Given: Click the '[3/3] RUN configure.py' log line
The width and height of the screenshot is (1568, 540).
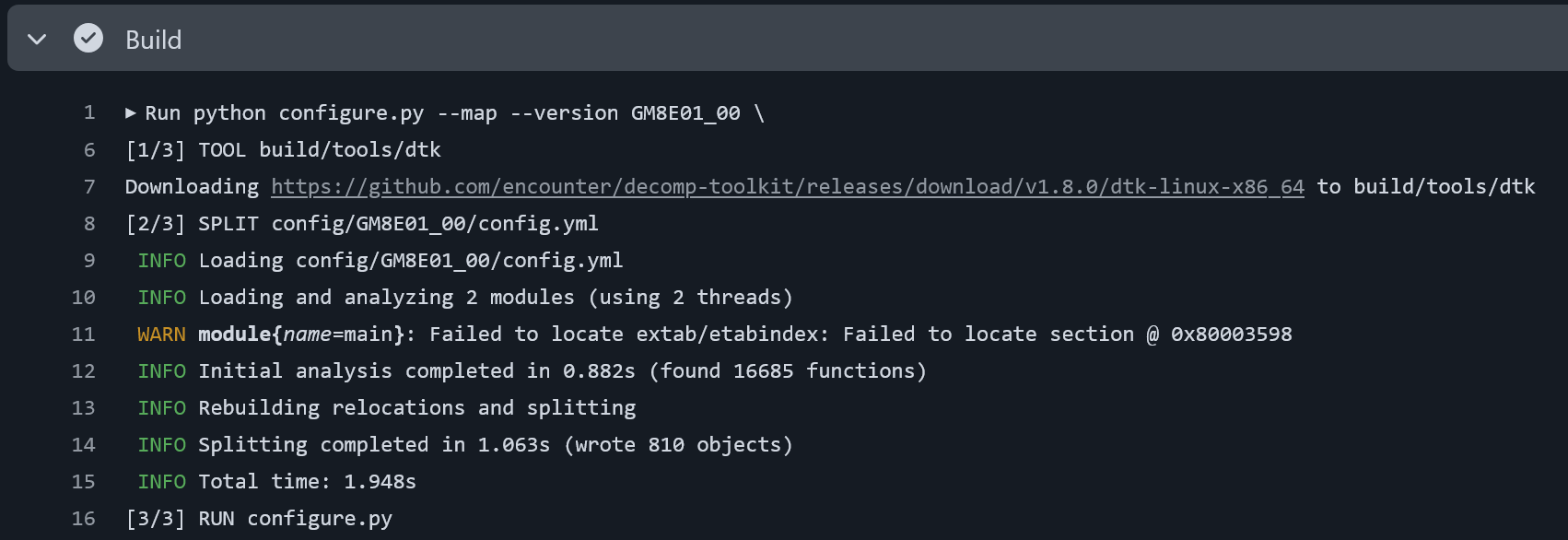Looking at the screenshot, I should pyautogui.click(x=259, y=519).
